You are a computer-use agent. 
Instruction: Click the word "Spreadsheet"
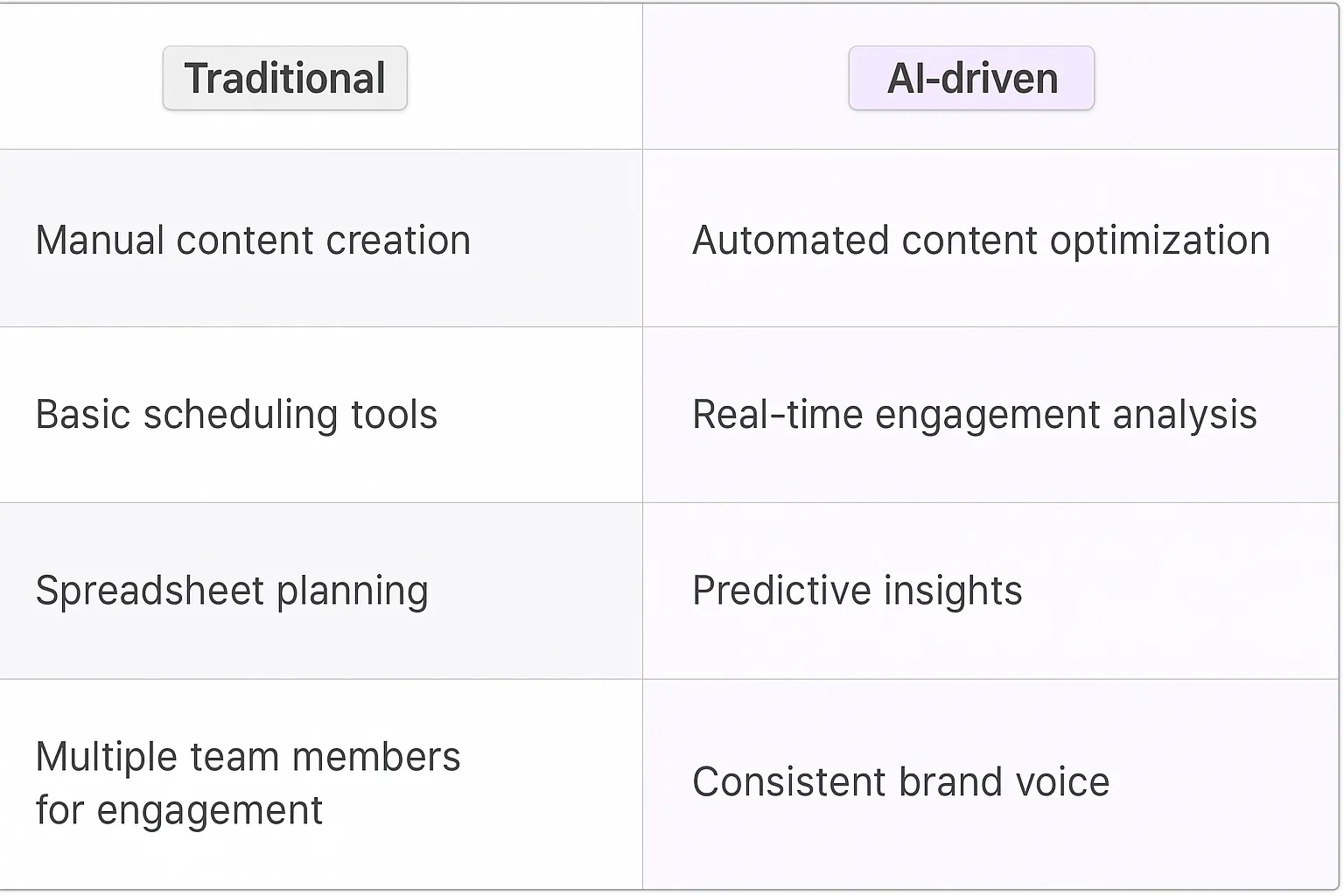click(150, 591)
